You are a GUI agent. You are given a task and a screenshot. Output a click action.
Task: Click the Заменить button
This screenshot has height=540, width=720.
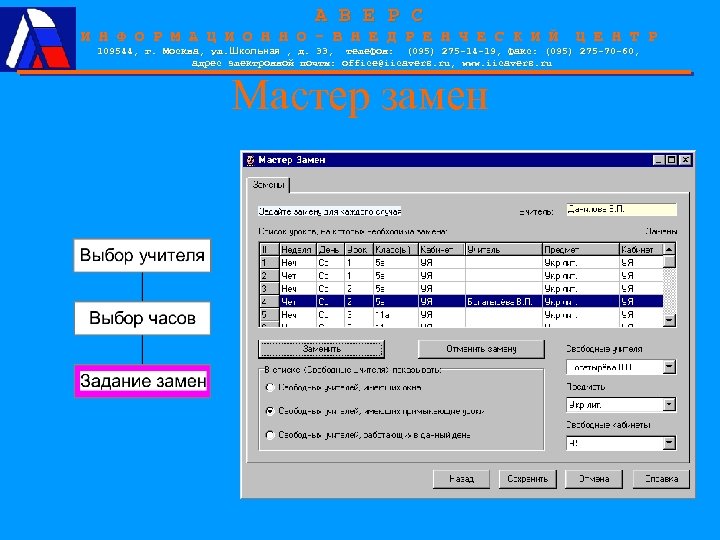coord(321,349)
